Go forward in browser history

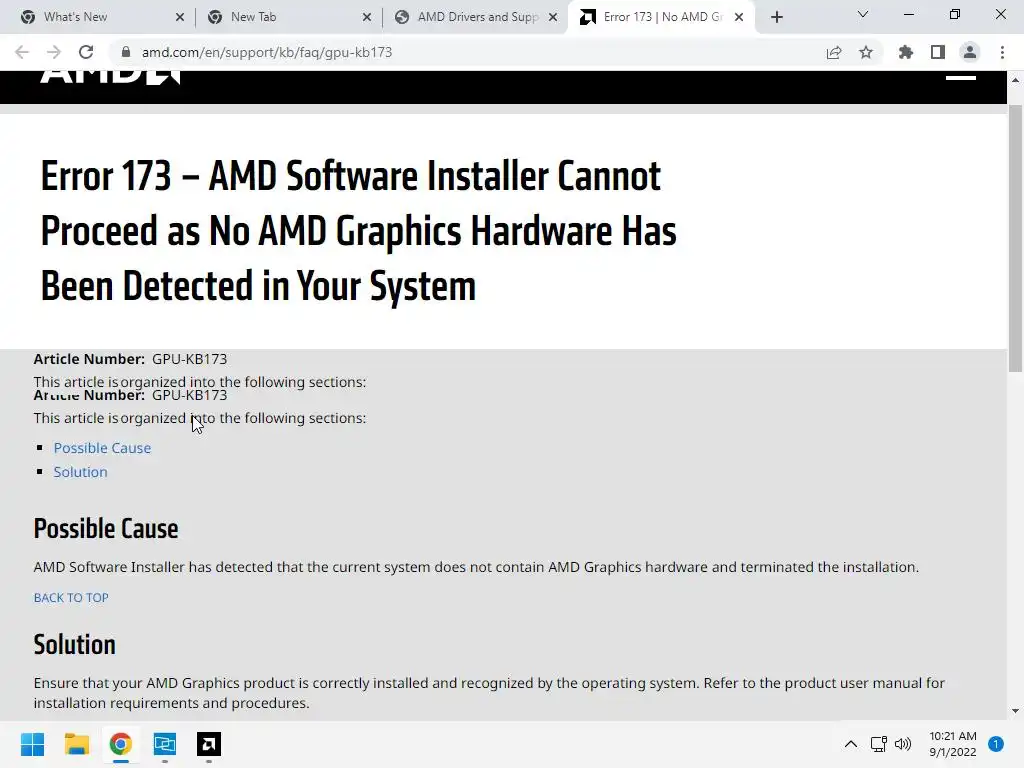pyautogui.click(x=54, y=52)
